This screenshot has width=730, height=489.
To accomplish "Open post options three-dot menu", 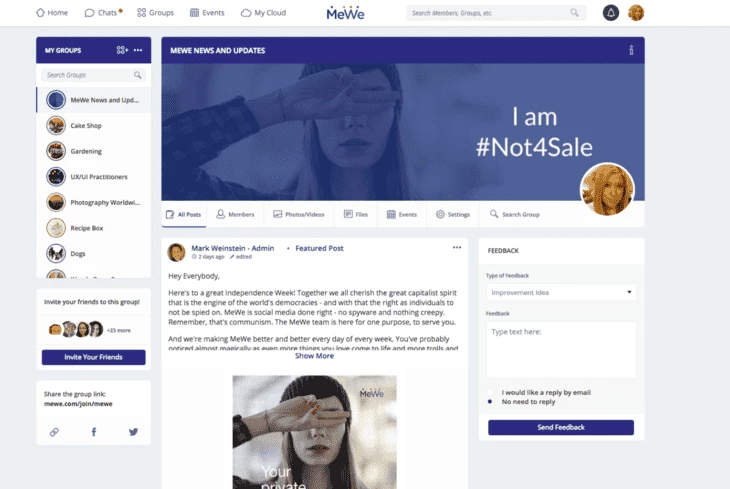I will pos(457,247).
